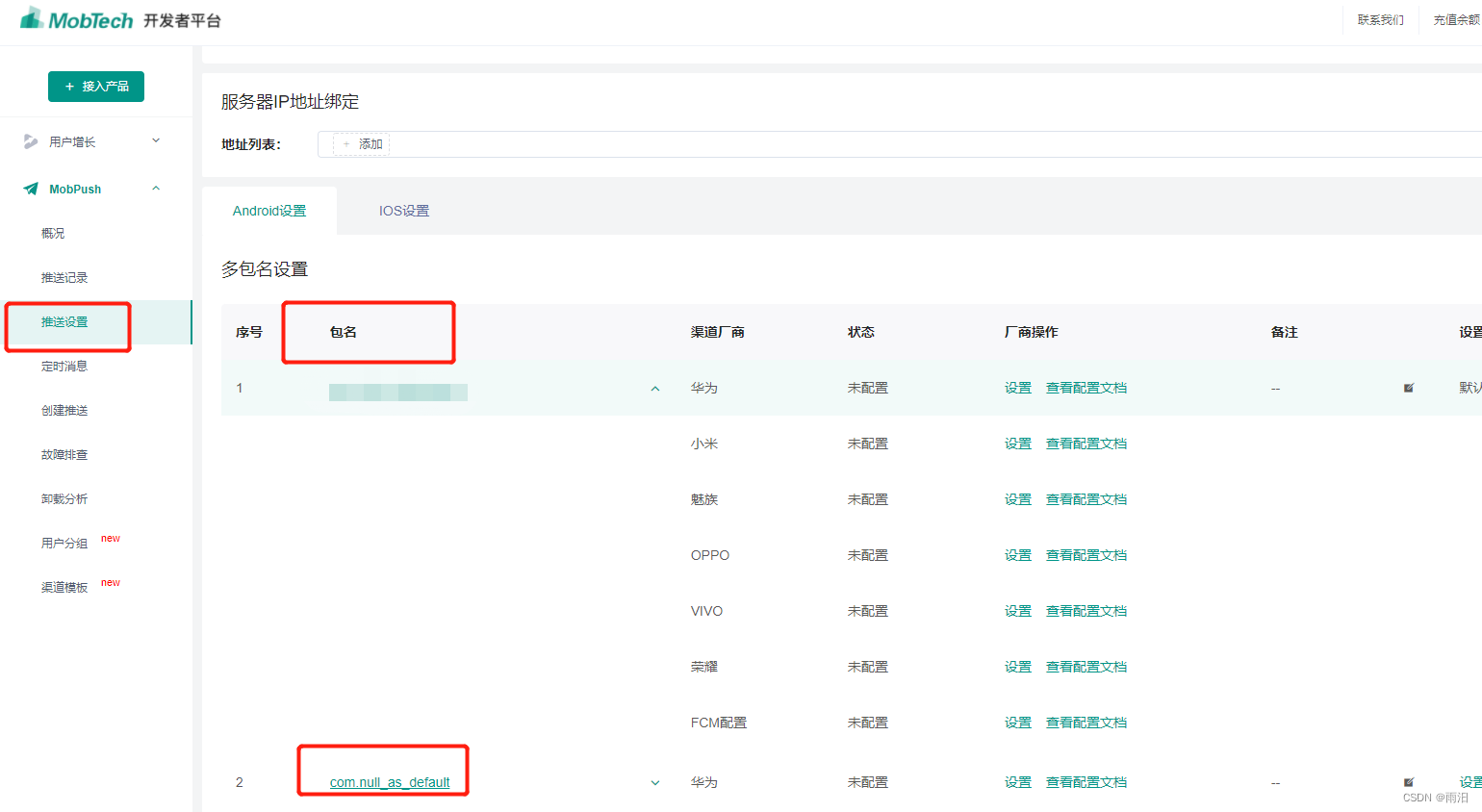This screenshot has height=812, width=1482.
Task: Open 概况 in the sidebar
Action: coord(53,233)
